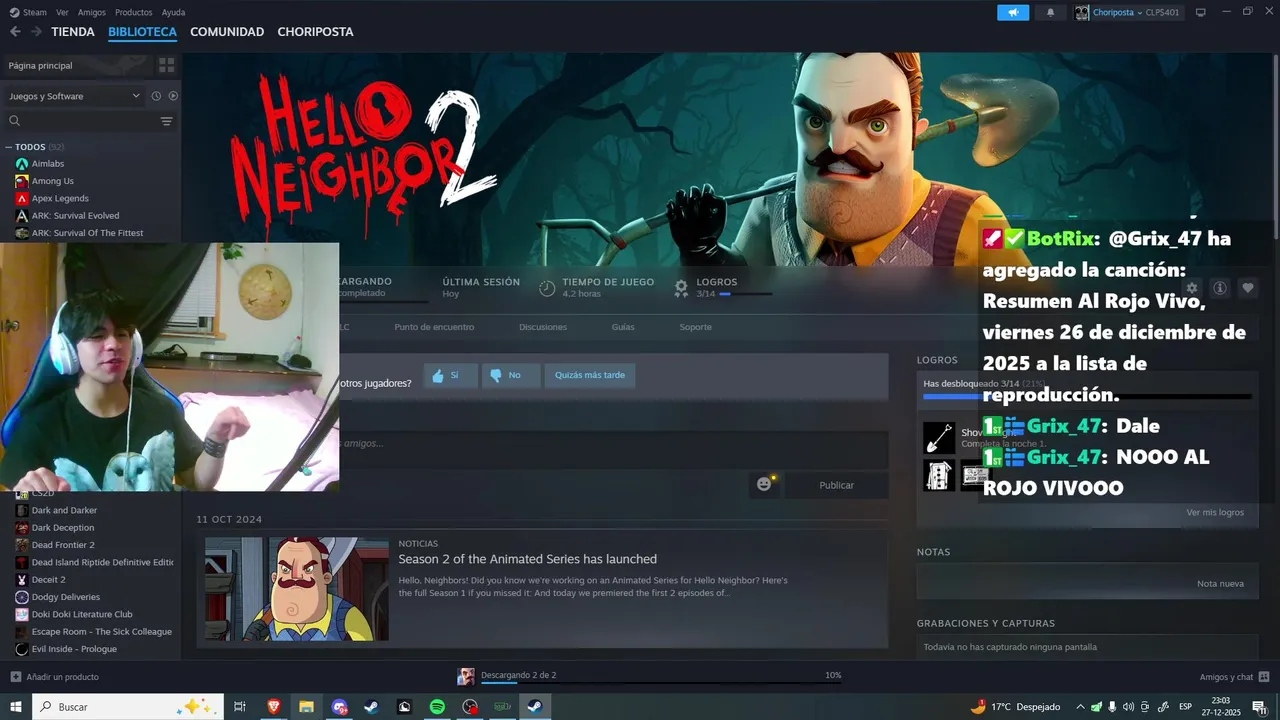Go forward with the Steam forward arrow
The width and height of the screenshot is (1280, 720).
(36, 32)
